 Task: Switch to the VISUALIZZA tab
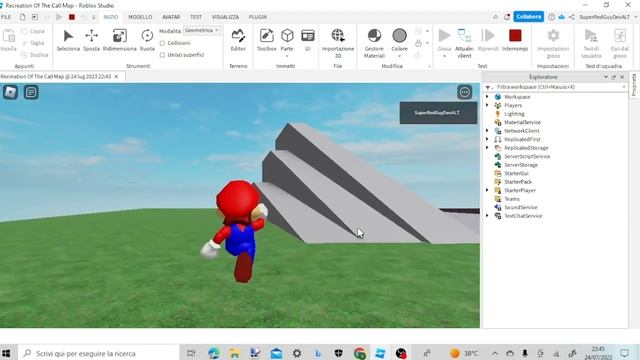[225, 17]
